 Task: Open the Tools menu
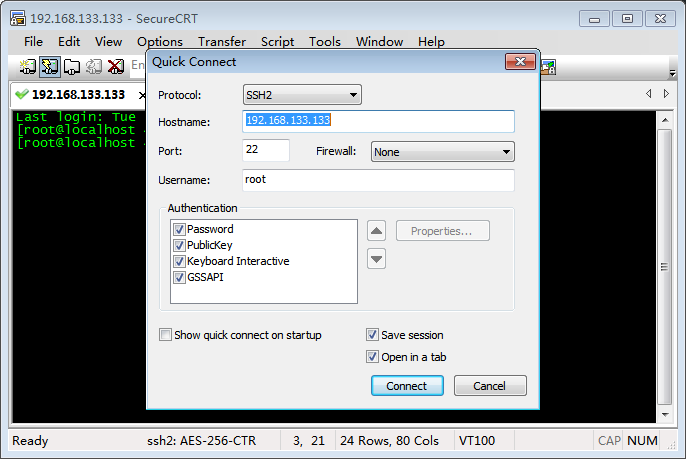click(x=325, y=42)
